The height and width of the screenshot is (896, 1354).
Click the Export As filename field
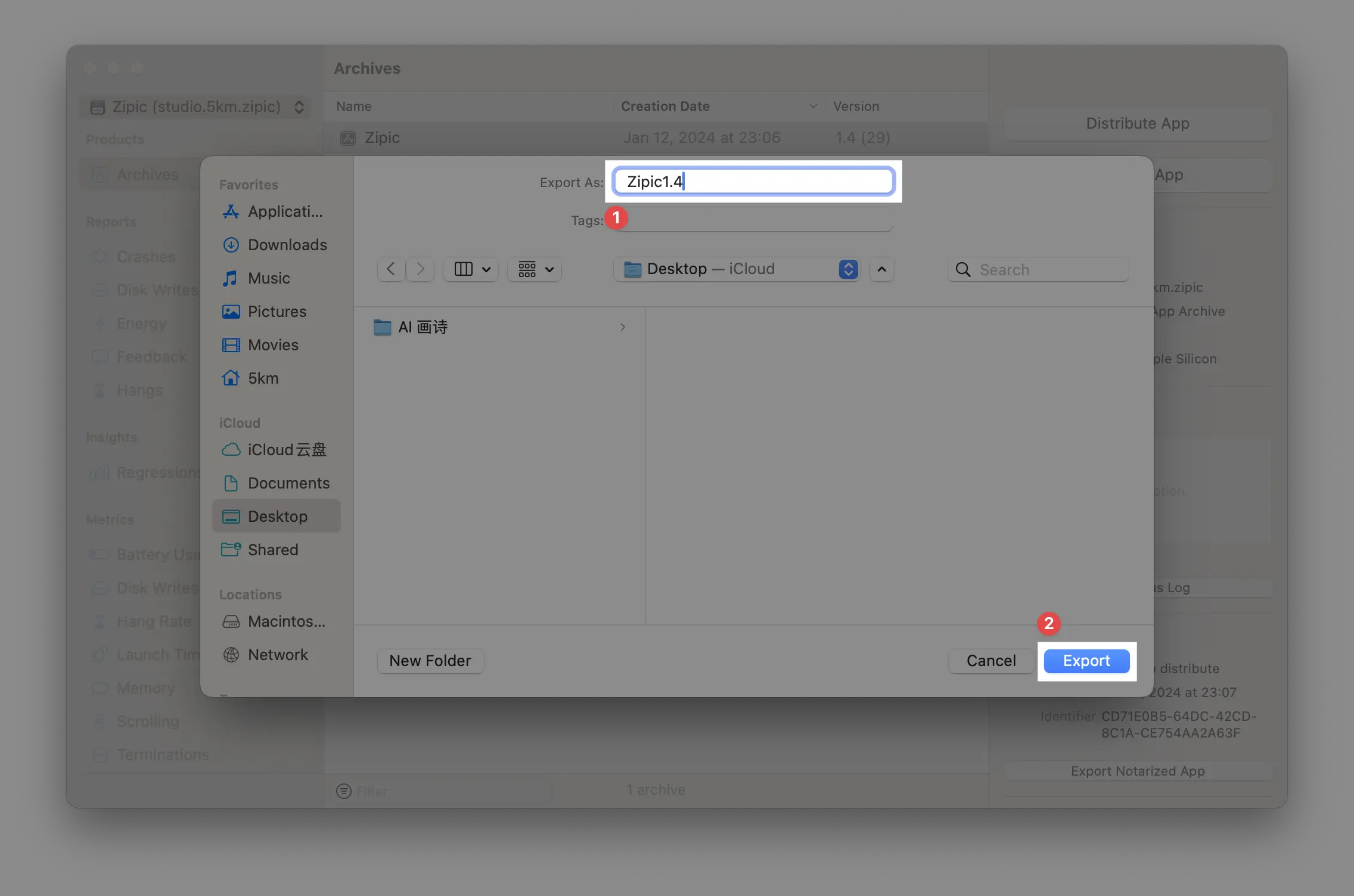click(753, 181)
